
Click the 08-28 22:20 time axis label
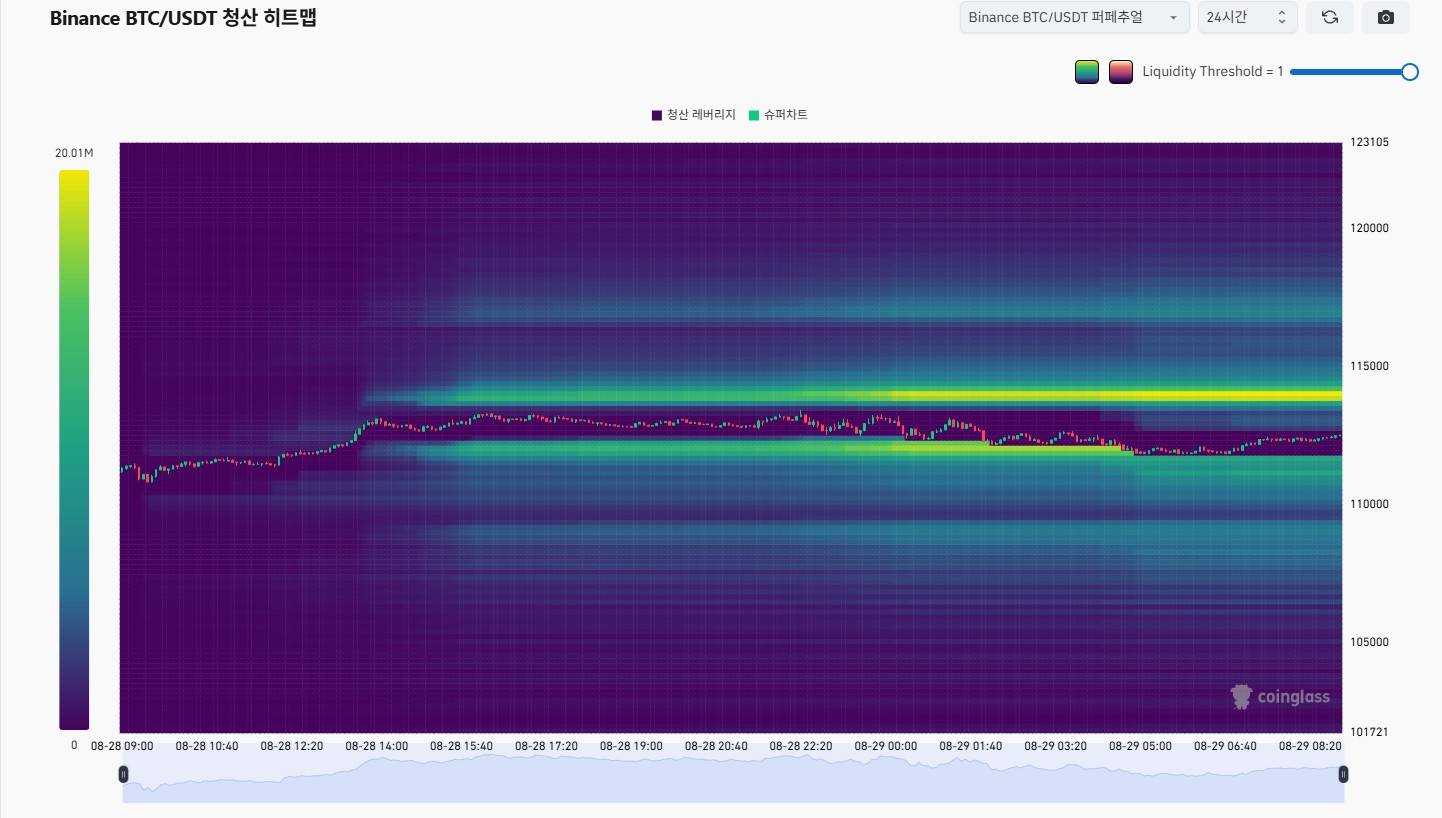pyautogui.click(x=801, y=746)
